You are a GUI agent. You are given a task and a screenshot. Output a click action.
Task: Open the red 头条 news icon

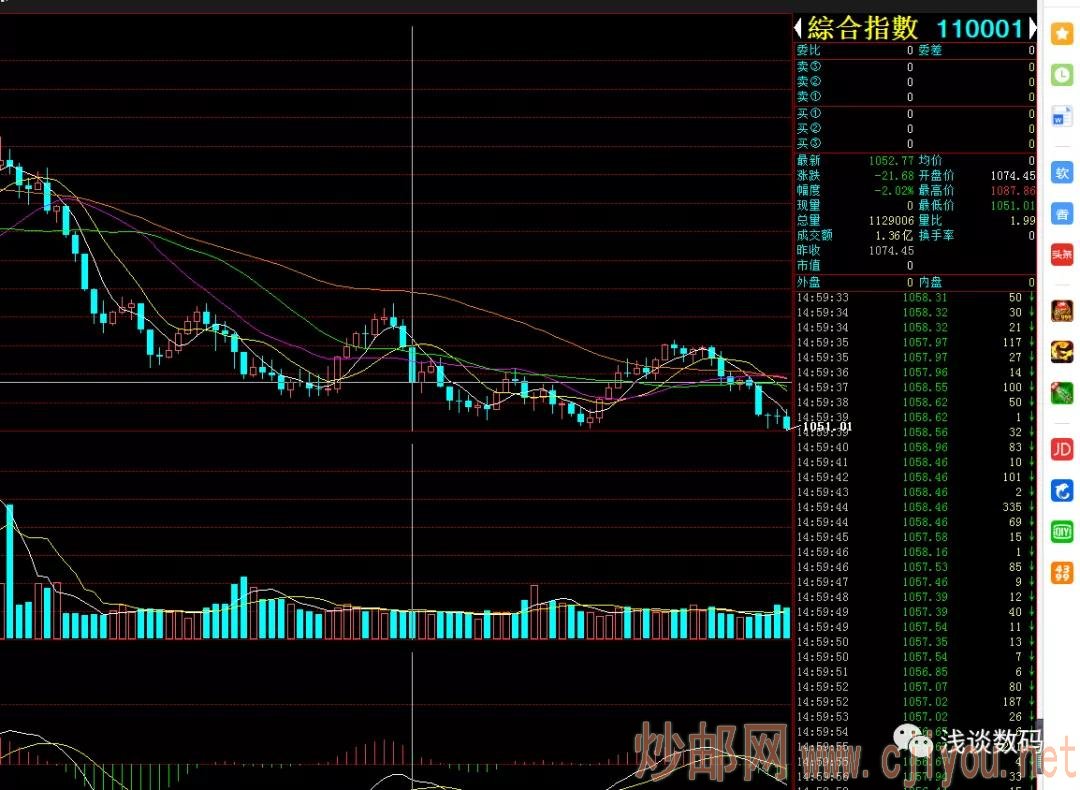[1061, 254]
